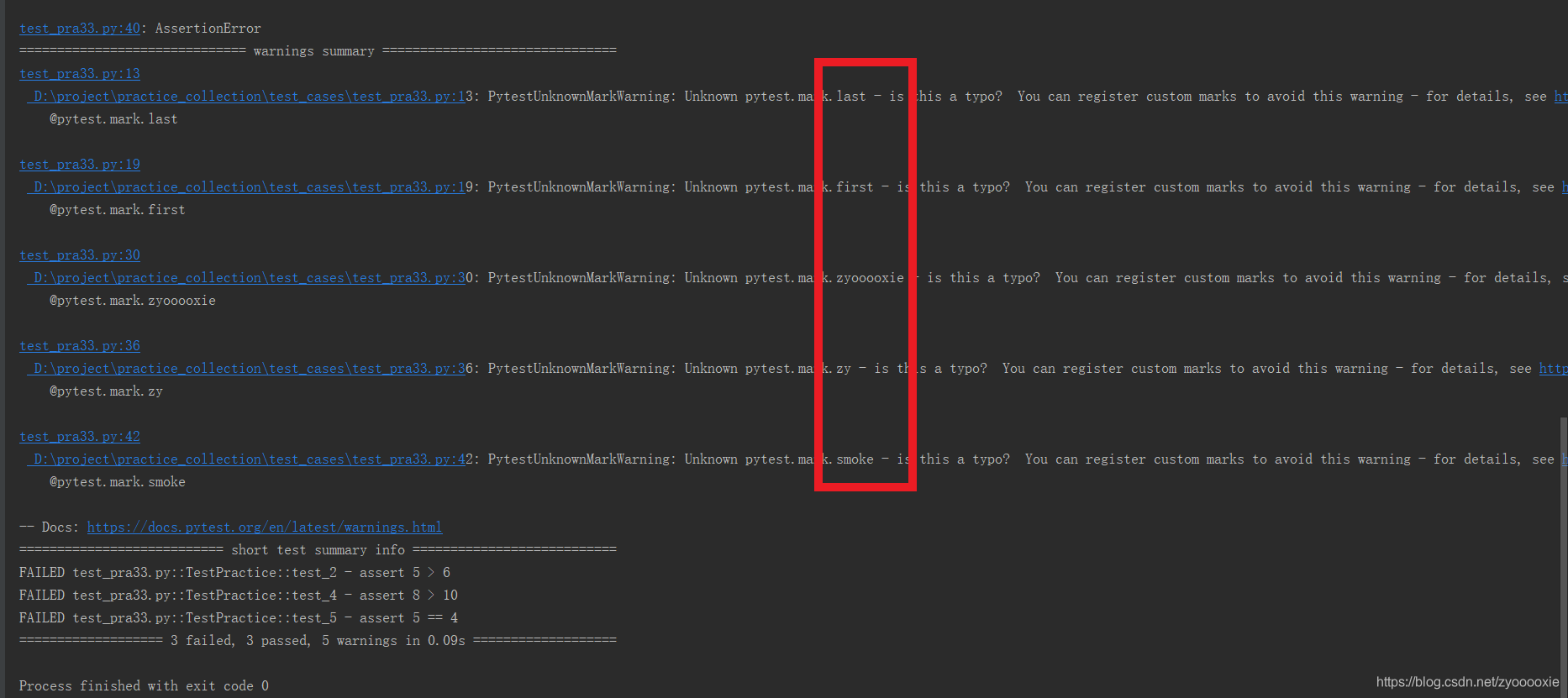Click the '@pytest.mark.first' line
This screenshot has height=698, width=1568.
117,210
